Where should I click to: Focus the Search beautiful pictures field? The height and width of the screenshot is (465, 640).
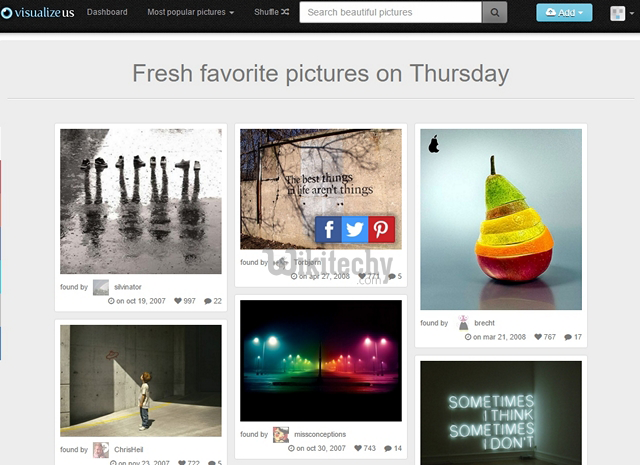tap(391, 13)
